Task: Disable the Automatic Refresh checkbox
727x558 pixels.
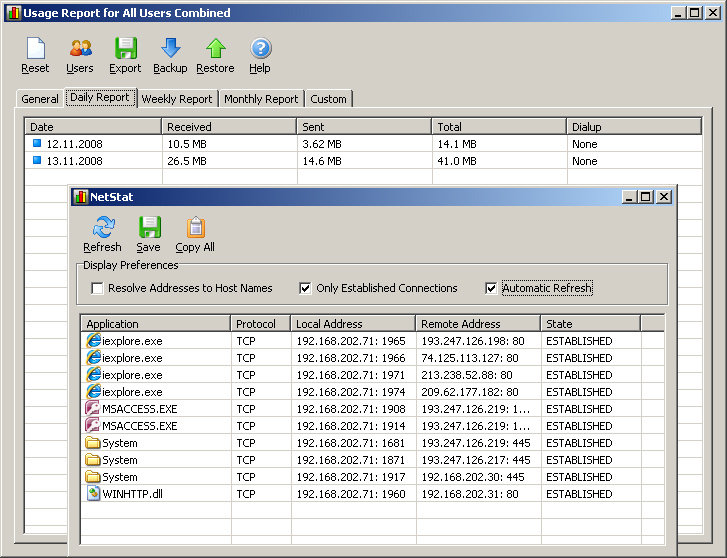Action: [491, 289]
